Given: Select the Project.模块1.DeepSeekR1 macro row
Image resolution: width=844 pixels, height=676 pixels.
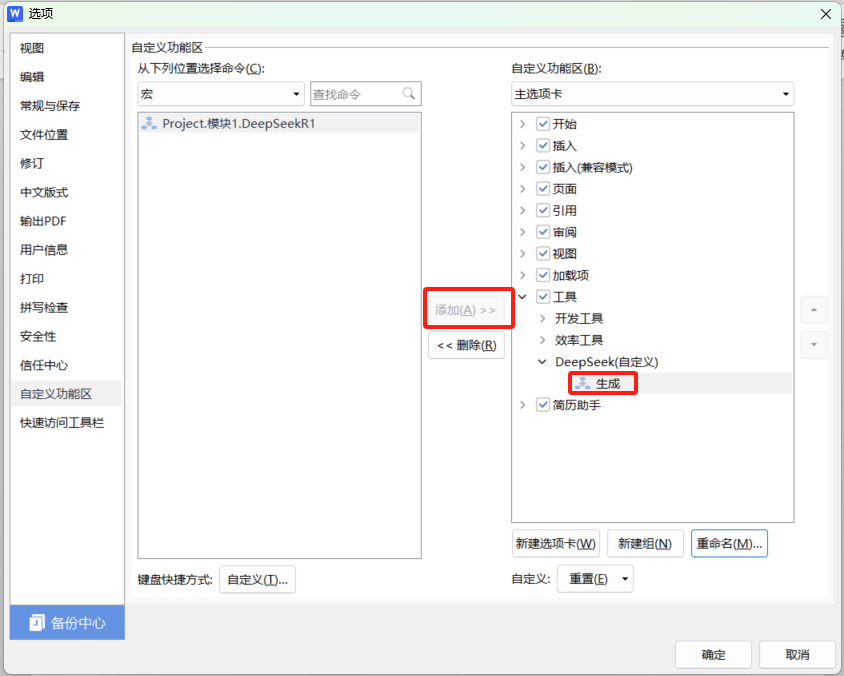Looking at the screenshot, I should click(x=279, y=124).
